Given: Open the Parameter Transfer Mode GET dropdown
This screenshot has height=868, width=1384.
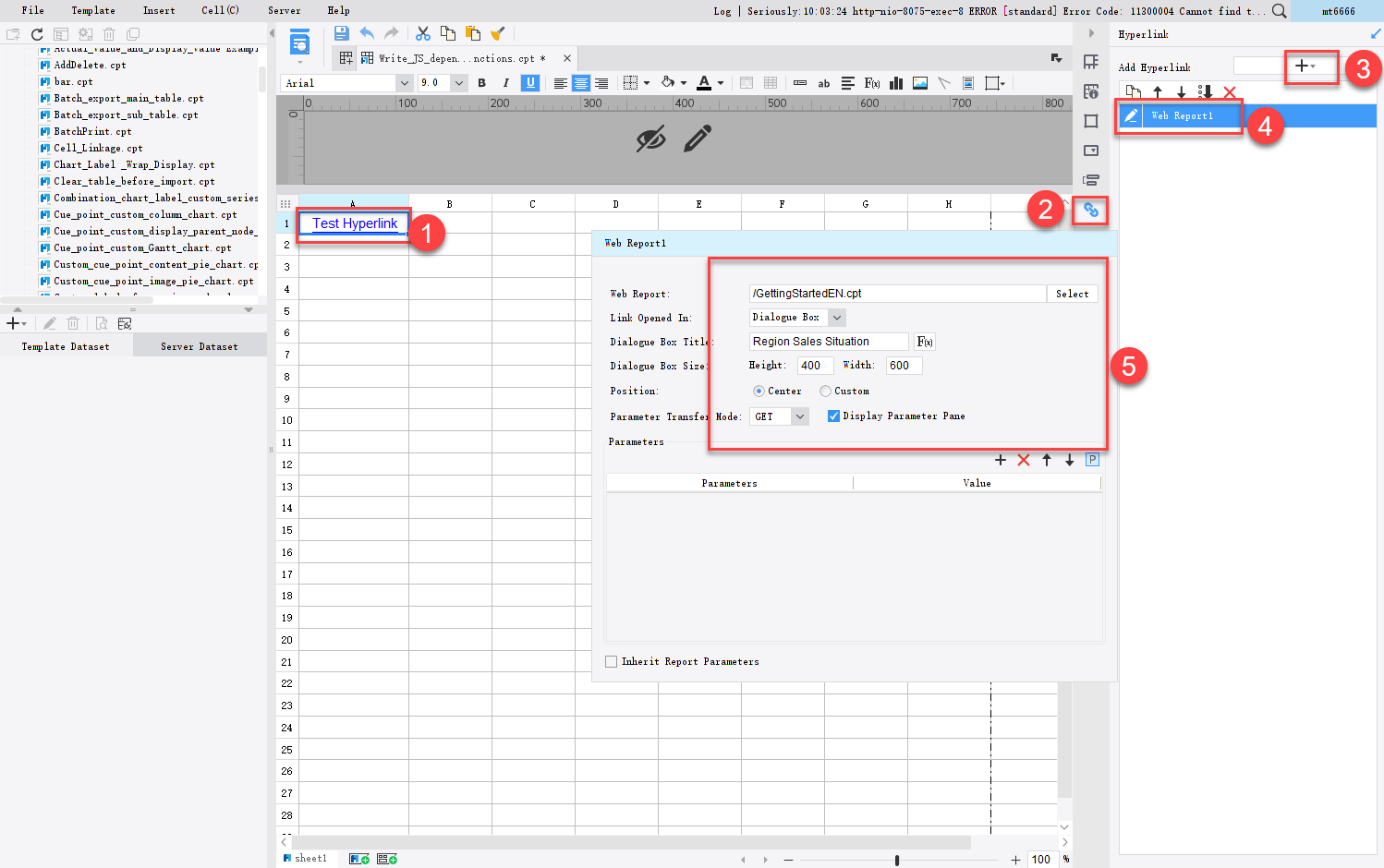Looking at the screenshot, I should pyautogui.click(x=800, y=416).
